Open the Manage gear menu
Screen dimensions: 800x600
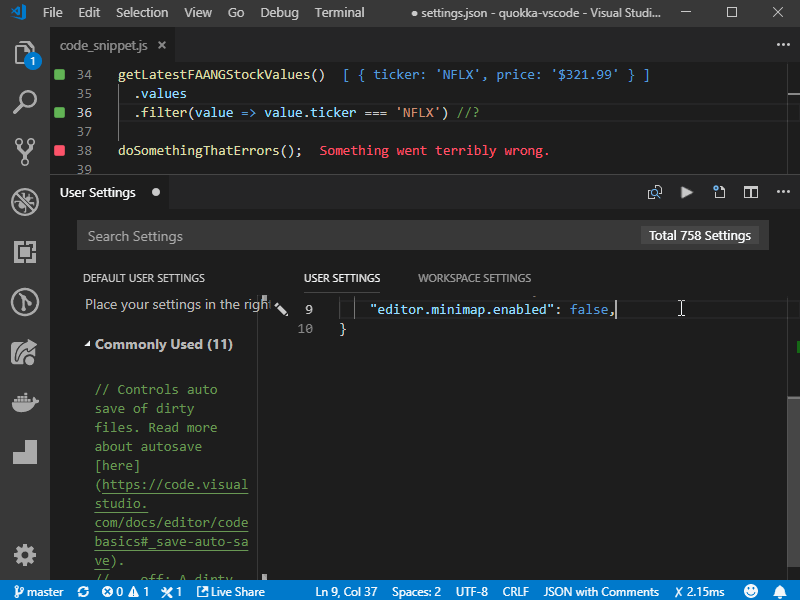(25, 555)
